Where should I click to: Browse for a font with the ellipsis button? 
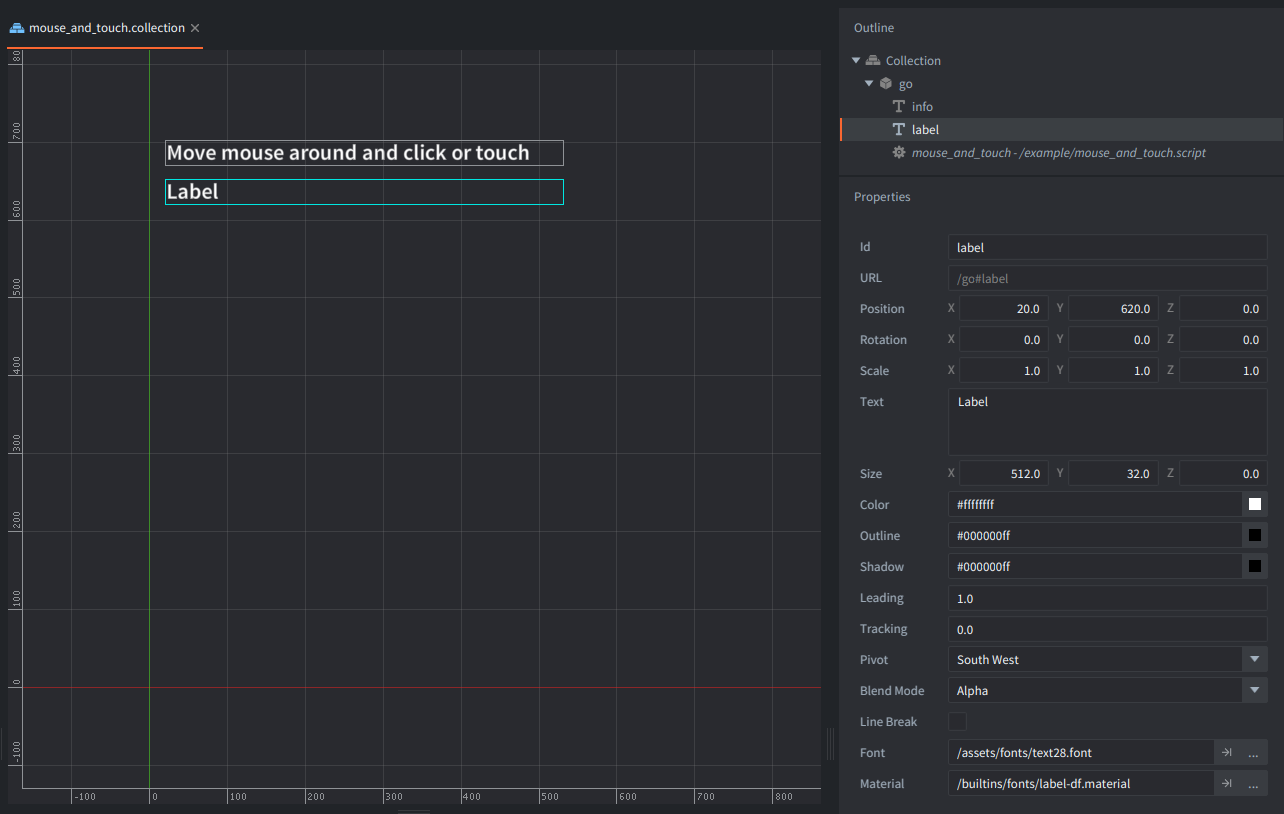pos(1254,753)
